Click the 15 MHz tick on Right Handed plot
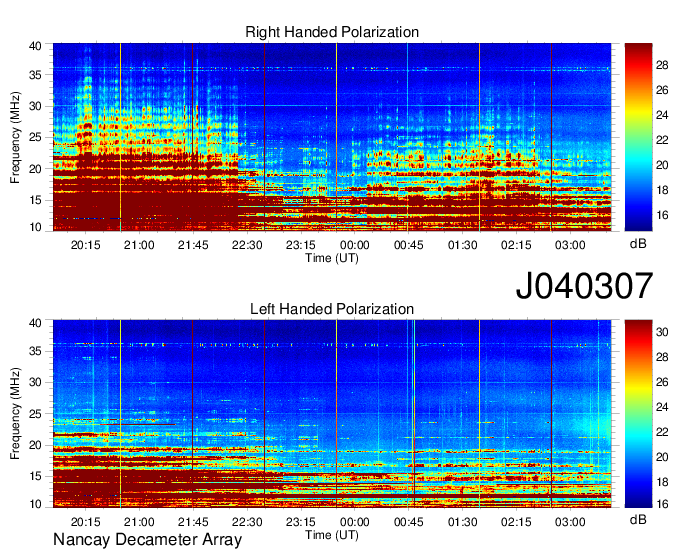This screenshot has width=680, height=552. (x=35, y=200)
